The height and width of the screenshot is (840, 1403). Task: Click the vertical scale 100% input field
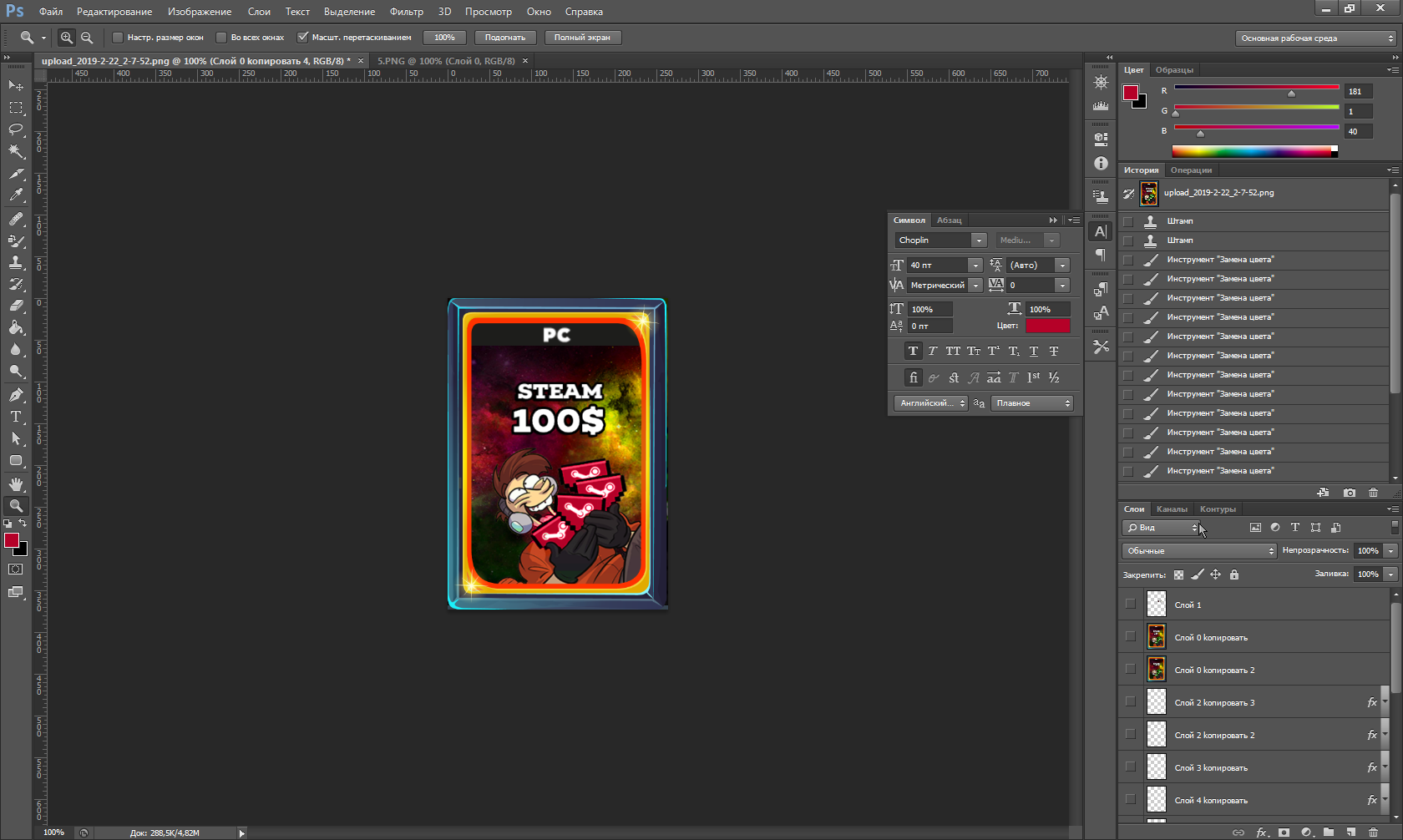pos(929,310)
